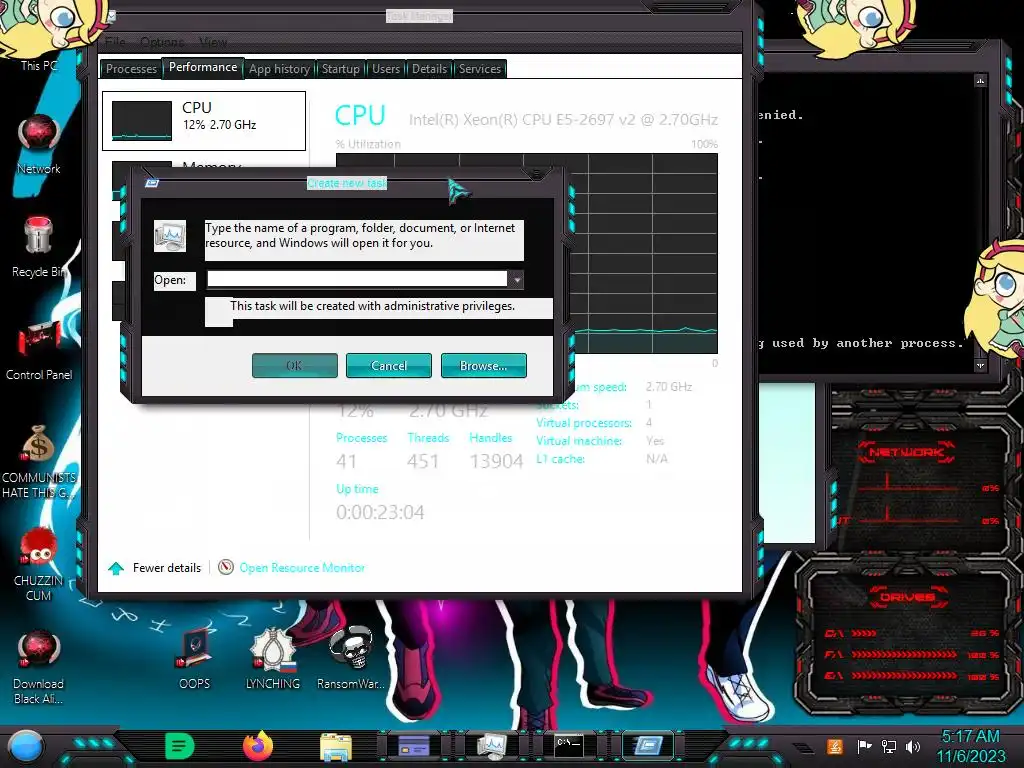Select the Performance tab
The height and width of the screenshot is (768, 1024).
(x=203, y=67)
